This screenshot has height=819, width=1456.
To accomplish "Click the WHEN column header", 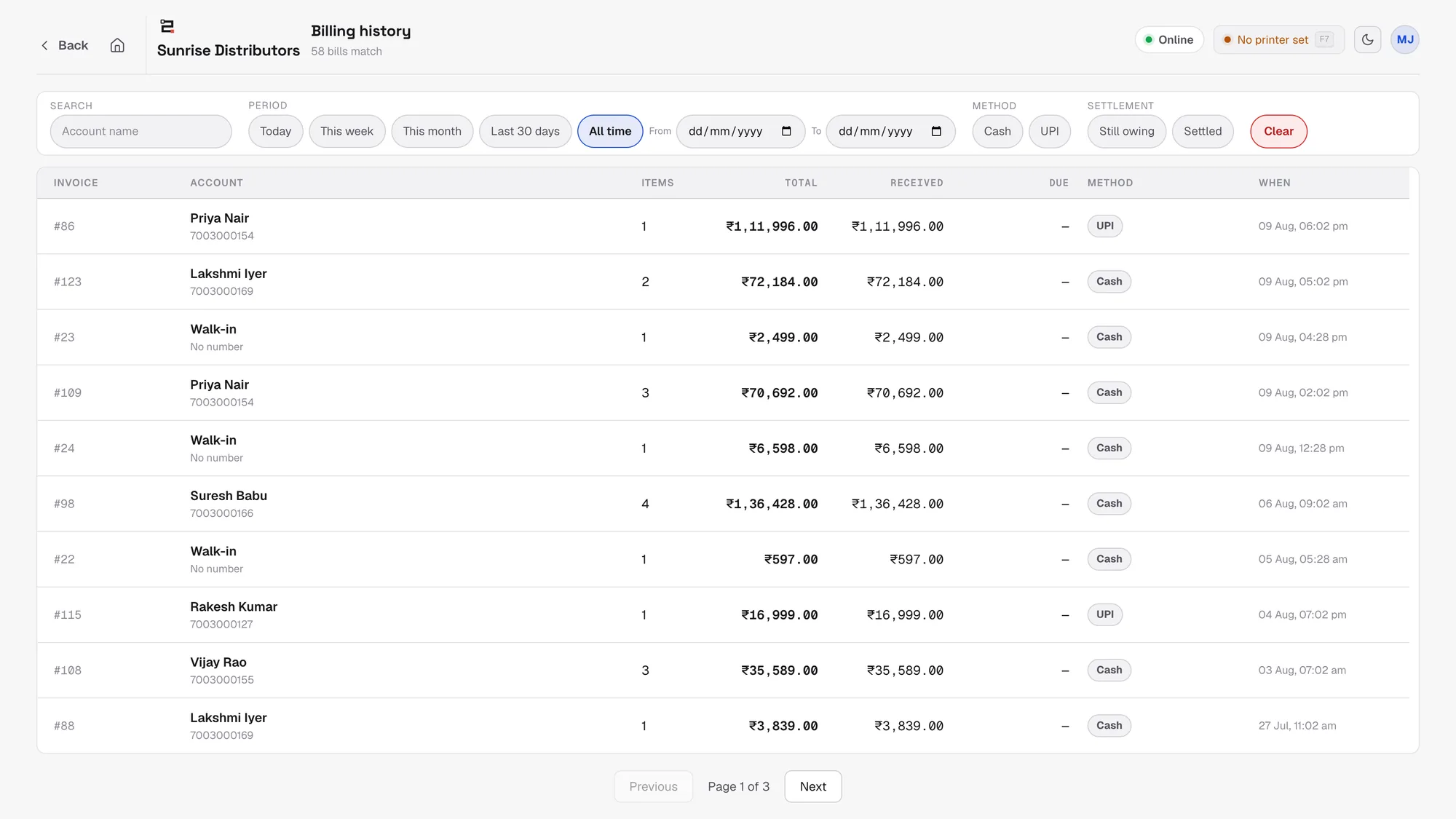I will [x=1274, y=183].
